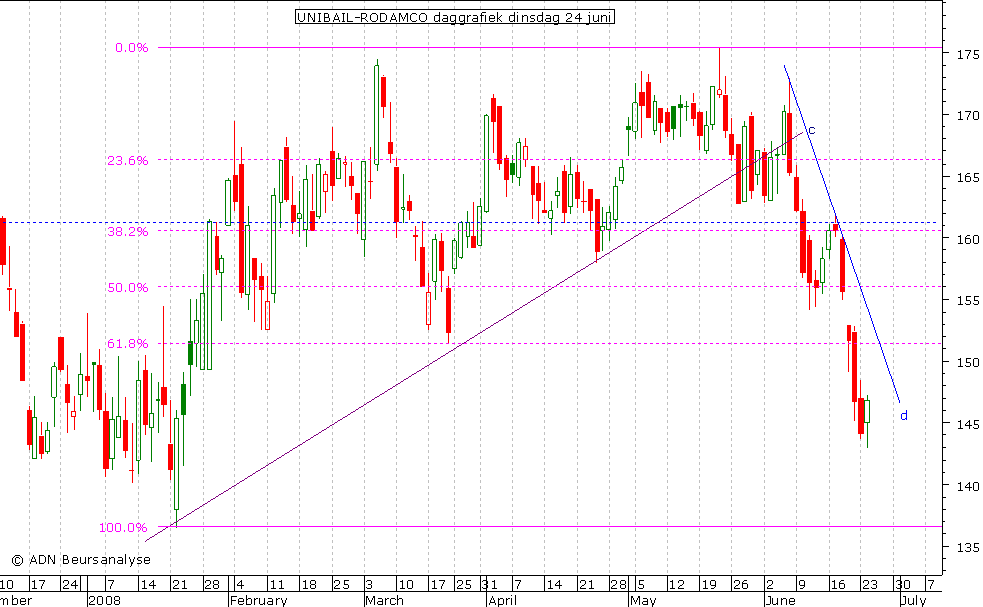Click price axis value 165
983x607 pixels.
pos(968,177)
